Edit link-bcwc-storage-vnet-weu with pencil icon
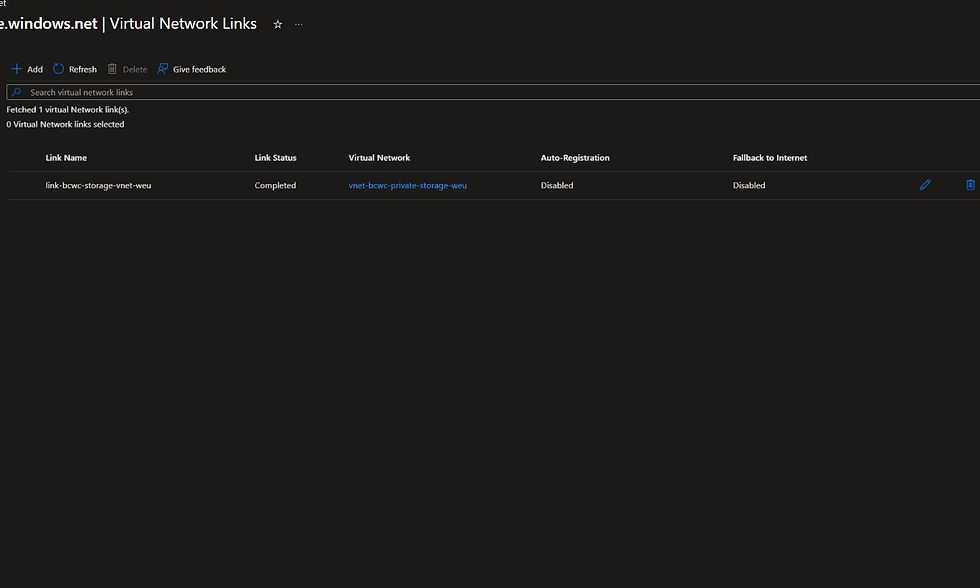Viewport: 980px width, 588px height. point(925,185)
